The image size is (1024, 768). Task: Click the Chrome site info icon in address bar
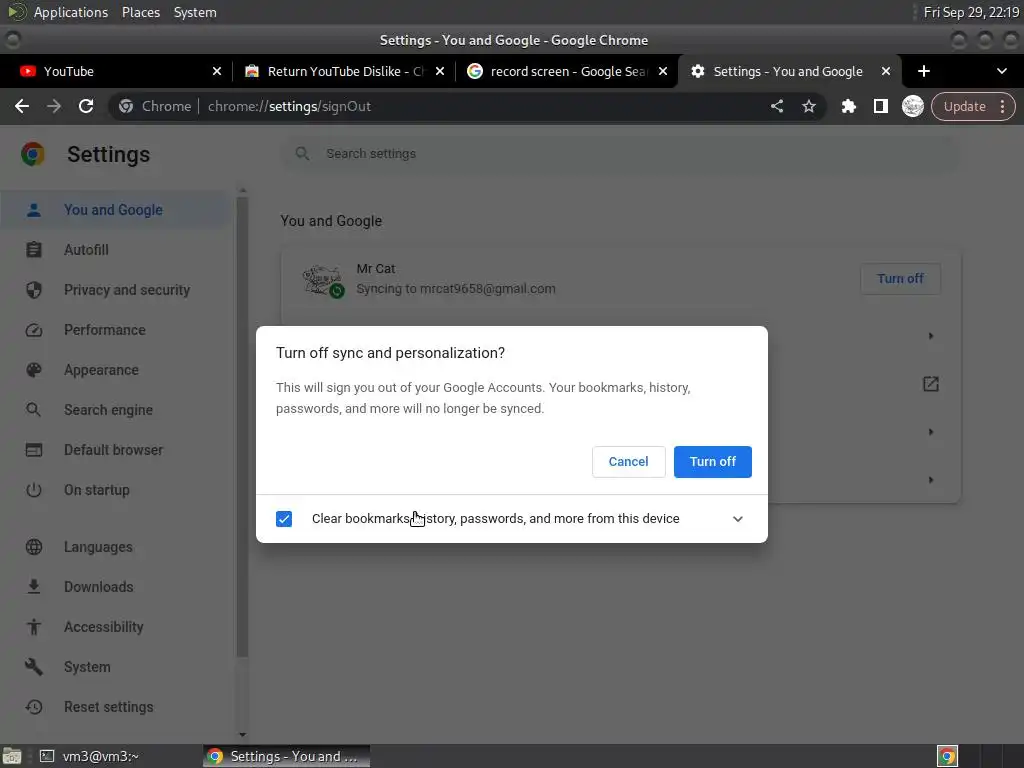[x=126, y=106]
